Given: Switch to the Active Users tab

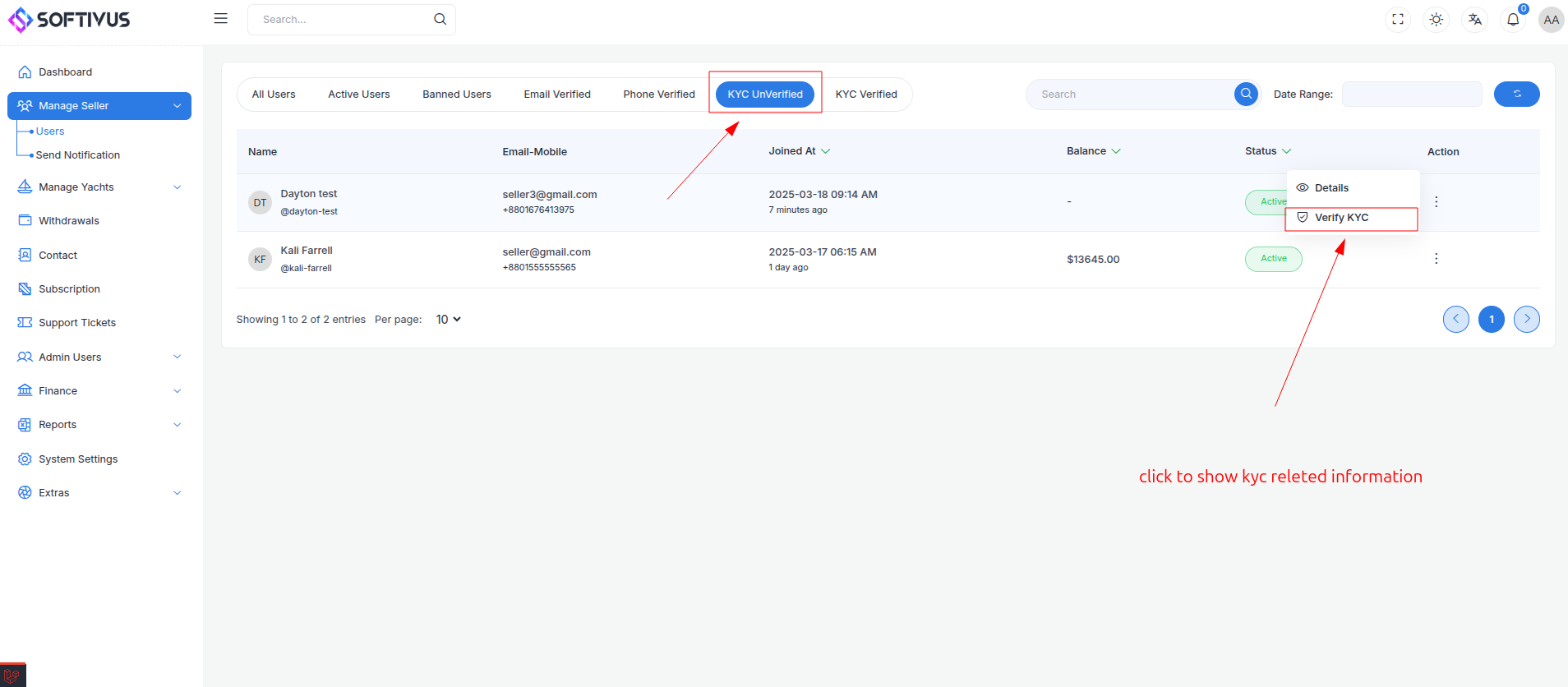Looking at the screenshot, I should (359, 94).
